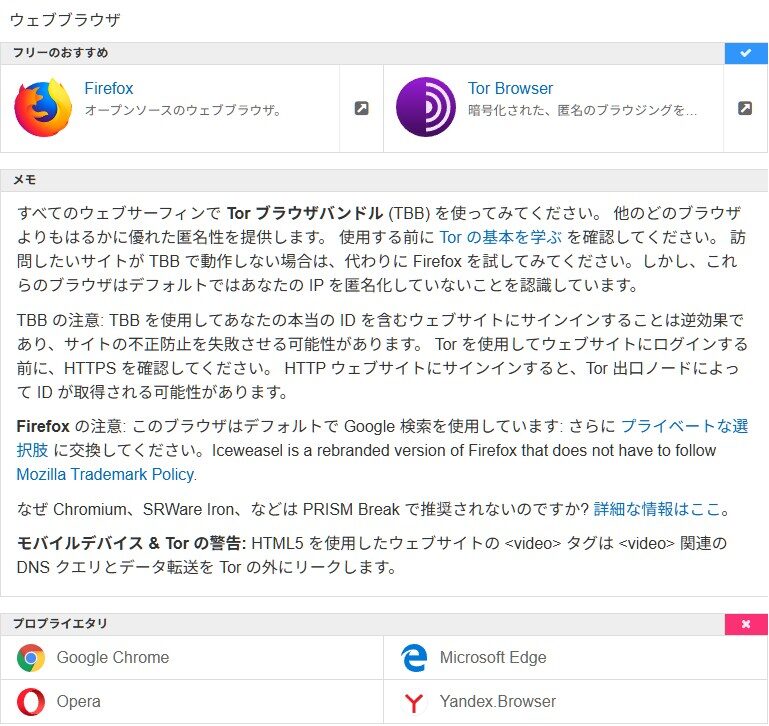Viewport: 769px width, 726px height.
Task: Click the Opera logo icon
Action: pyautogui.click(x=31, y=701)
